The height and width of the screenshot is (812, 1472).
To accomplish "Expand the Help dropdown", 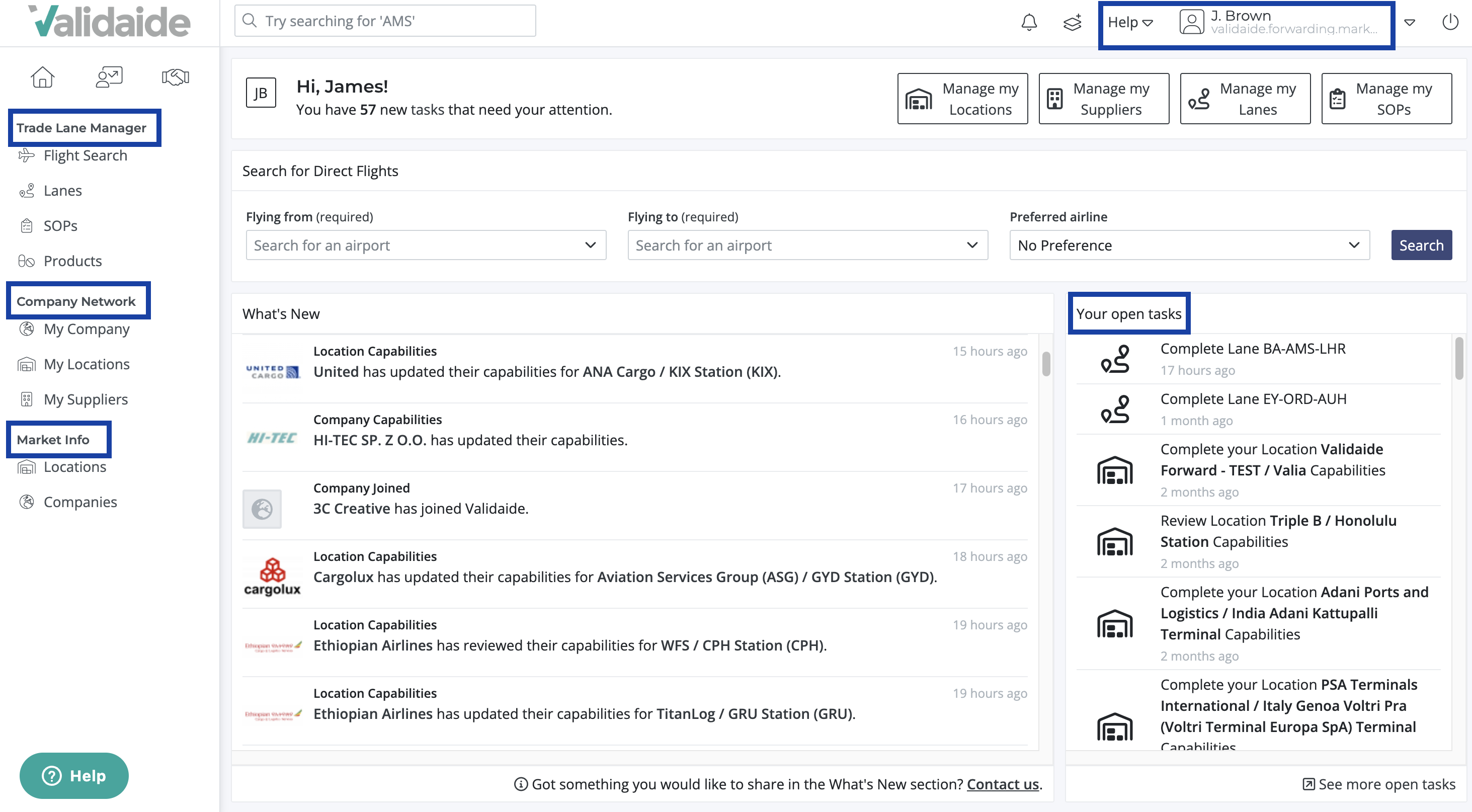I will pyautogui.click(x=1130, y=22).
